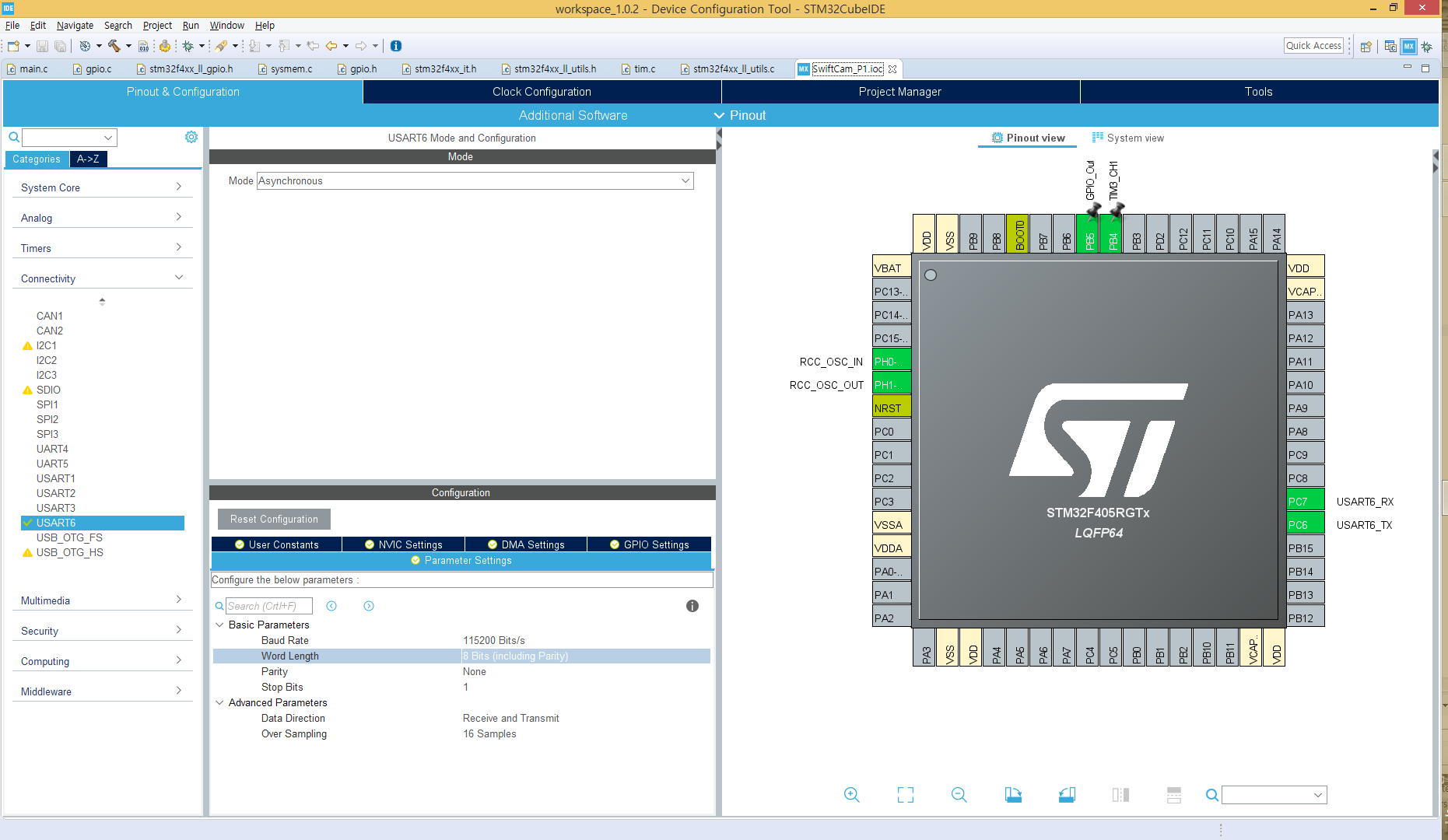Viewport: 1448px width, 840px height.
Task: Select USART1 in the Connectivity list
Action: [56, 478]
